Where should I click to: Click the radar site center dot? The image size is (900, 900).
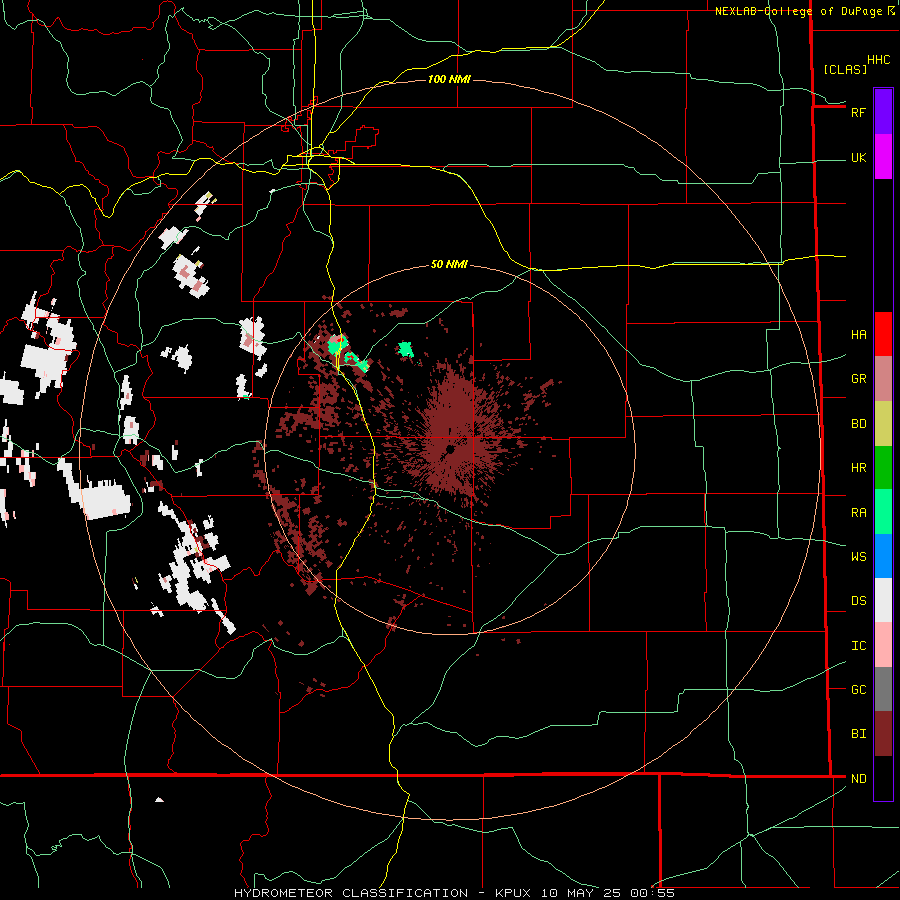point(451,449)
